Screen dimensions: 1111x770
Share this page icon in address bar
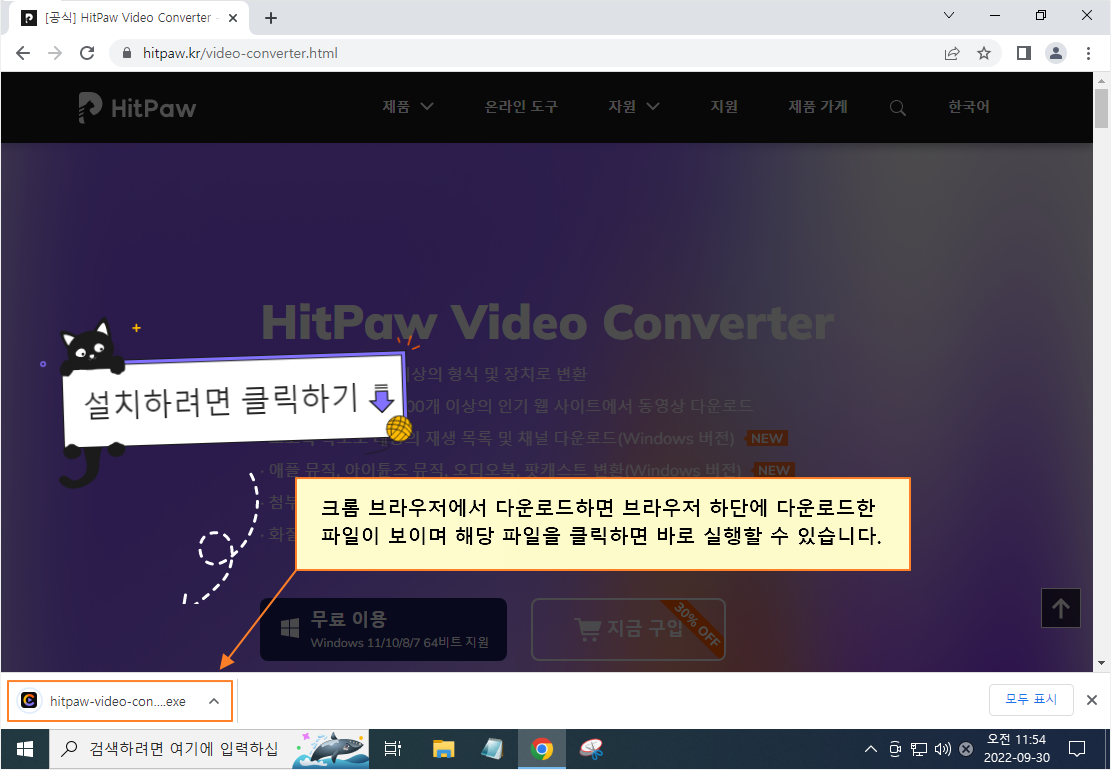click(x=952, y=53)
